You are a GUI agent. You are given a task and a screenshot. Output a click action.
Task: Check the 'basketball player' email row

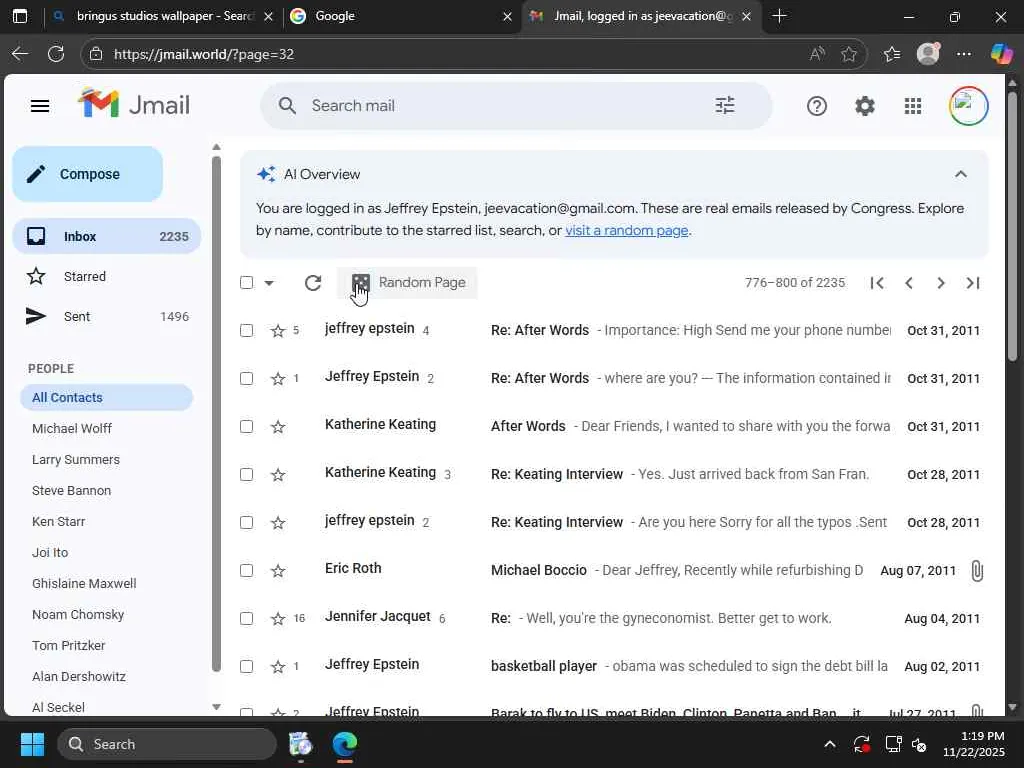(x=246, y=667)
